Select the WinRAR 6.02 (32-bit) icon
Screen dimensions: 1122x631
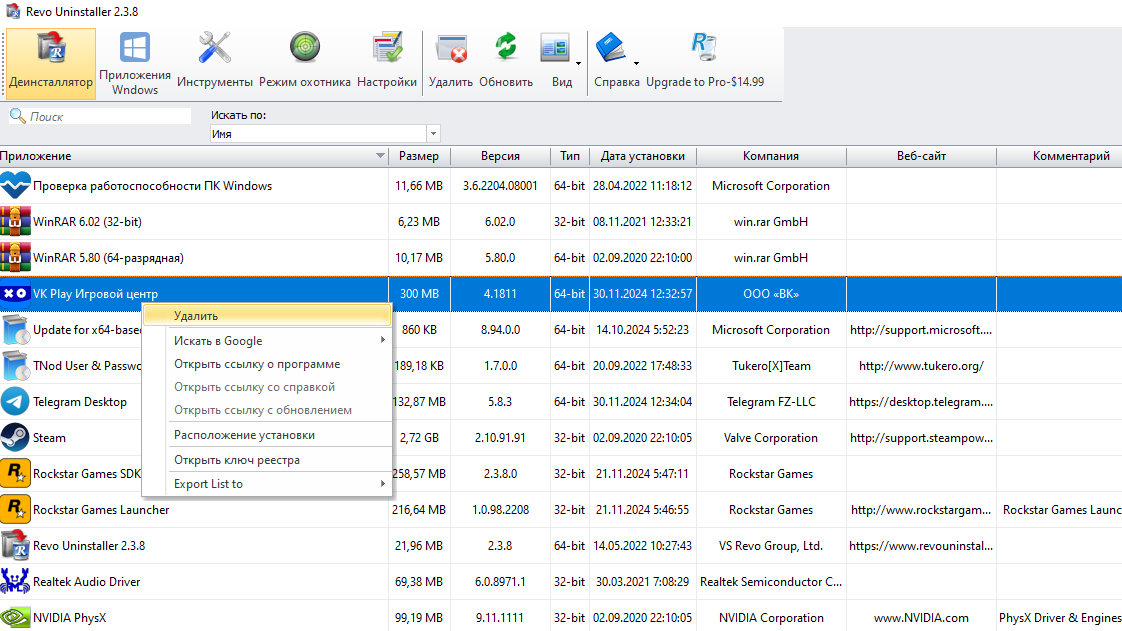pyautogui.click(x=15, y=222)
